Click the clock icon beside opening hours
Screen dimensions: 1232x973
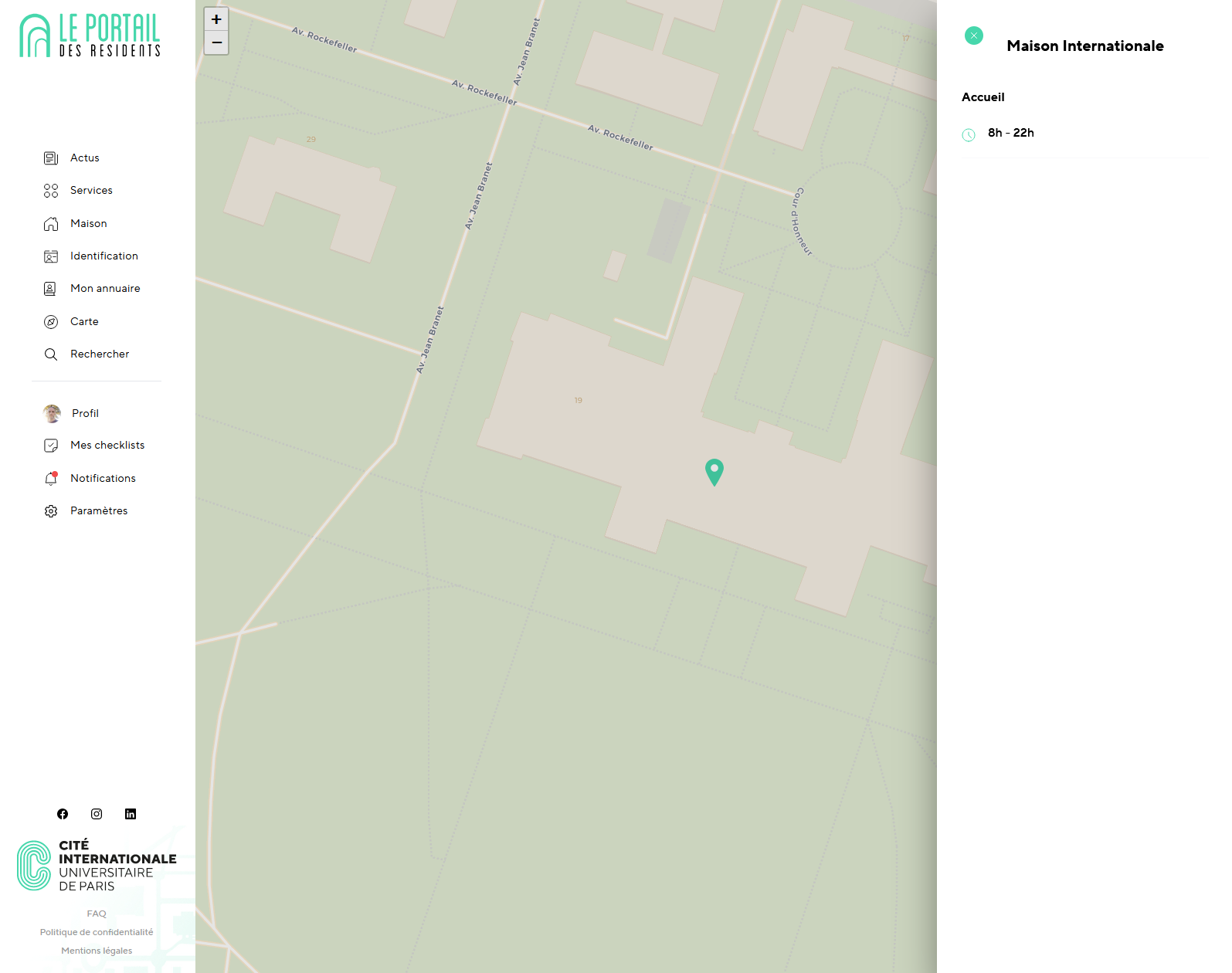pyautogui.click(x=969, y=135)
